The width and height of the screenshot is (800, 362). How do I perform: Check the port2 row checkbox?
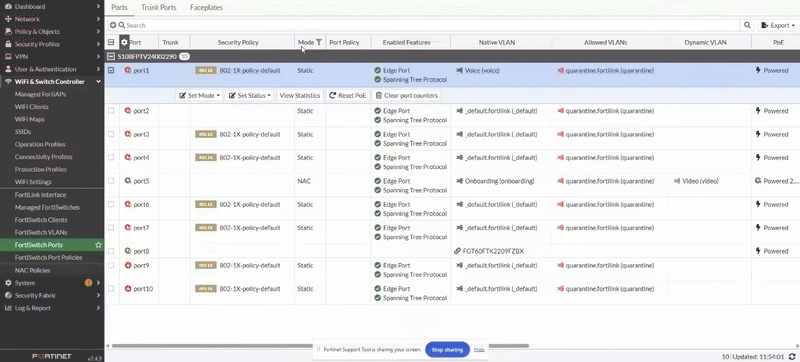111,111
